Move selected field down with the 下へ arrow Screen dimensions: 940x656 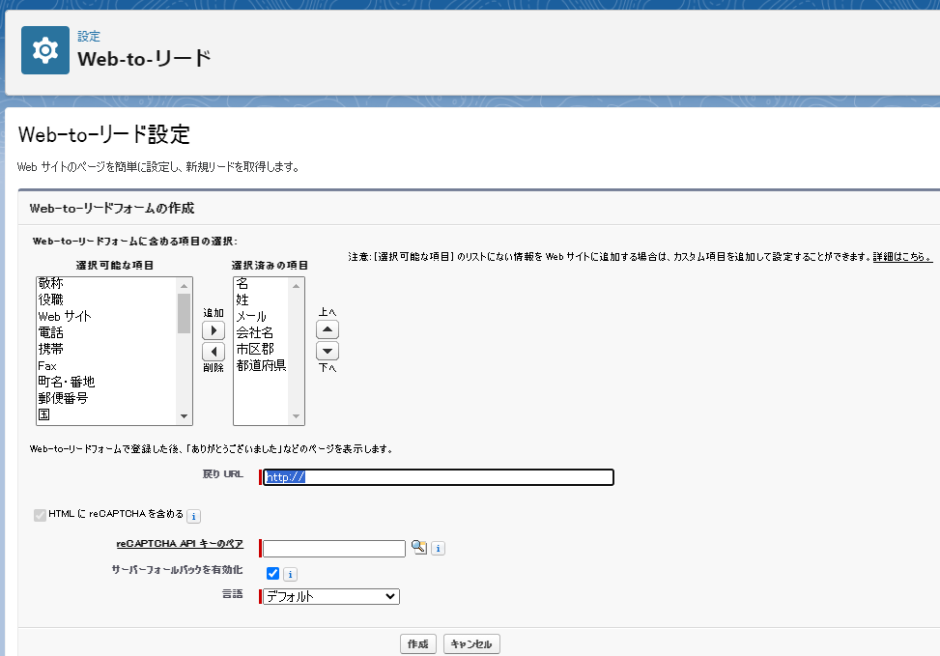click(x=327, y=350)
